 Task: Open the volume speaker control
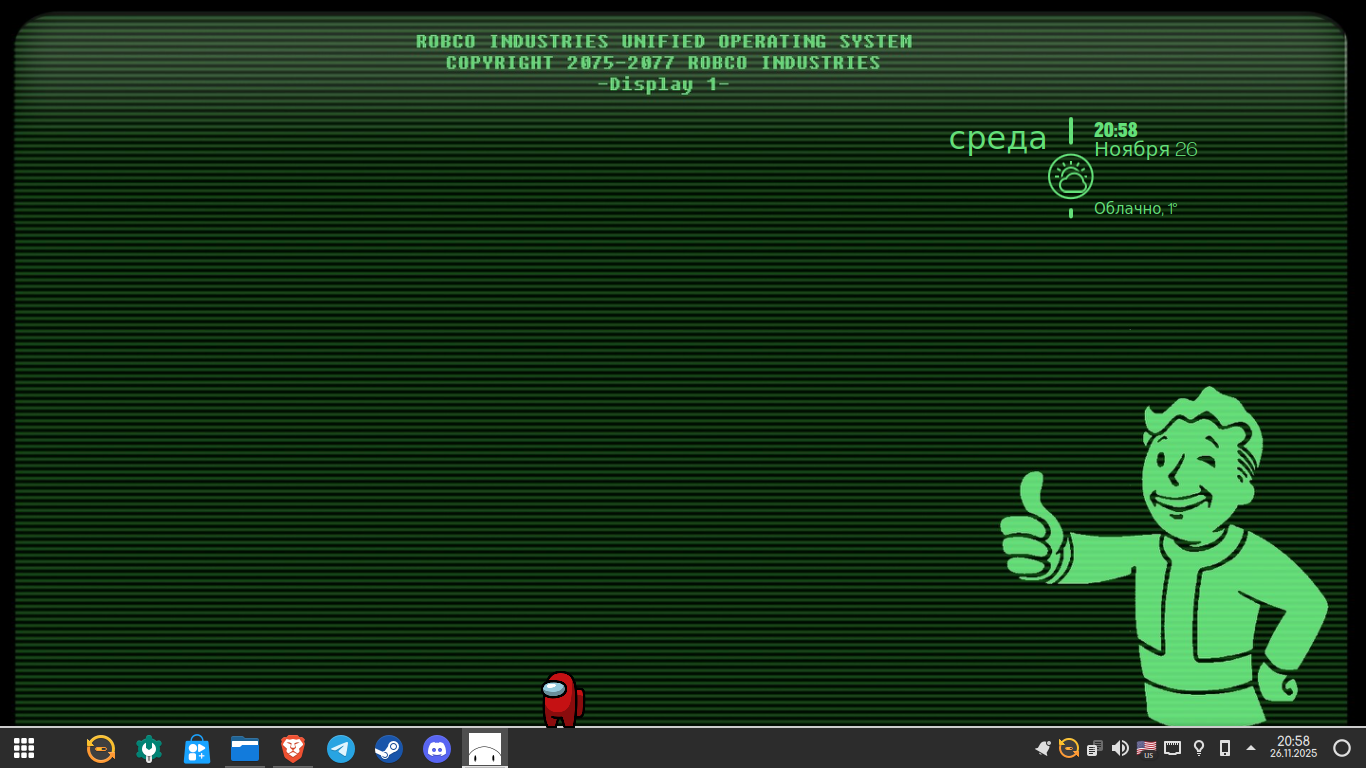(1120, 748)
